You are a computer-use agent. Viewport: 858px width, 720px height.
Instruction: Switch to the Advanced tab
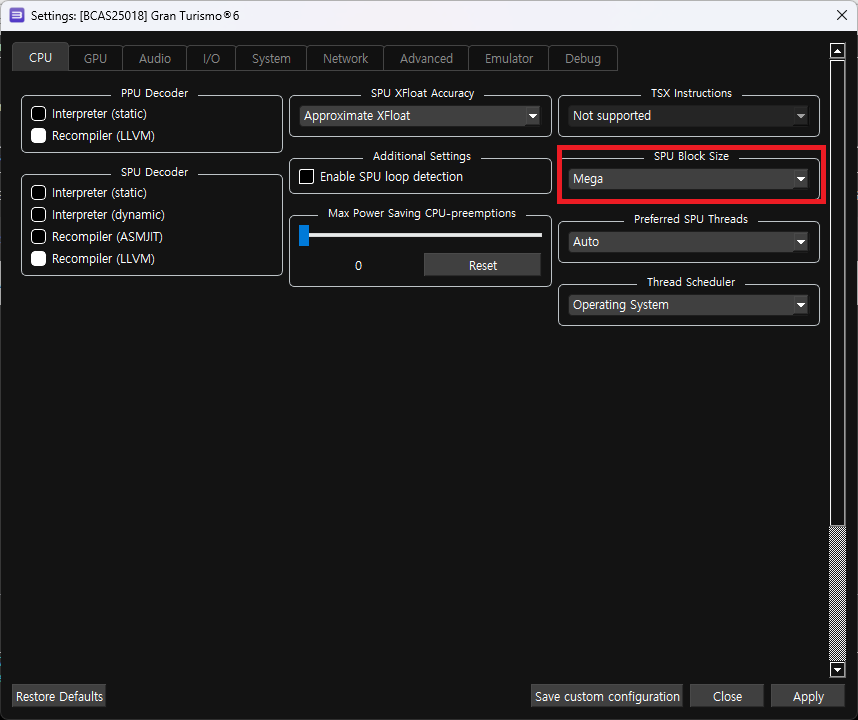(x=426, y=59)
